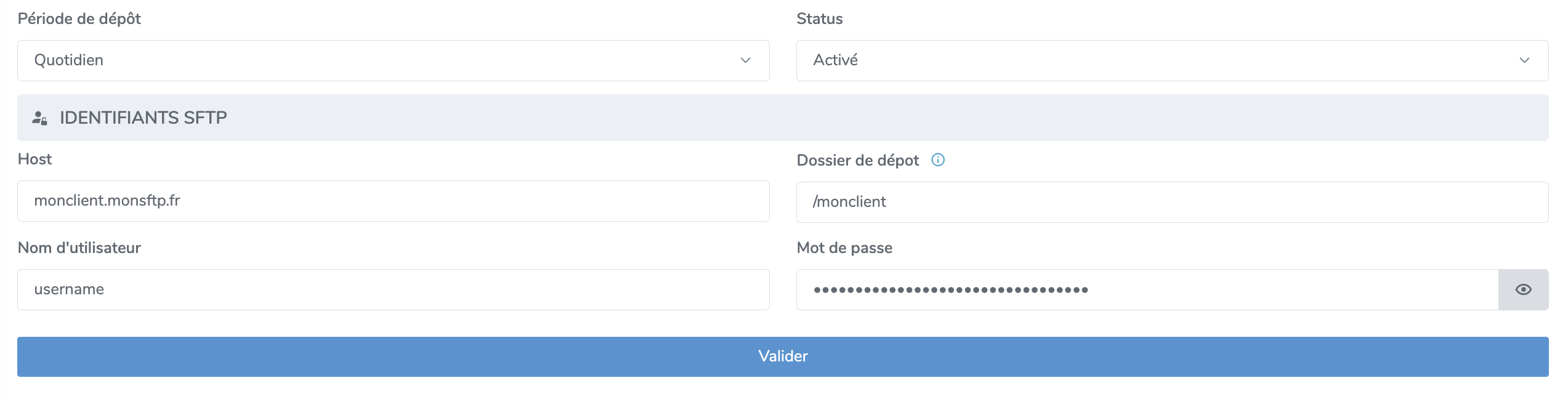Screen dimensions: 1568x399
Task: Show the password with the eye icon
Action: 1523,289
